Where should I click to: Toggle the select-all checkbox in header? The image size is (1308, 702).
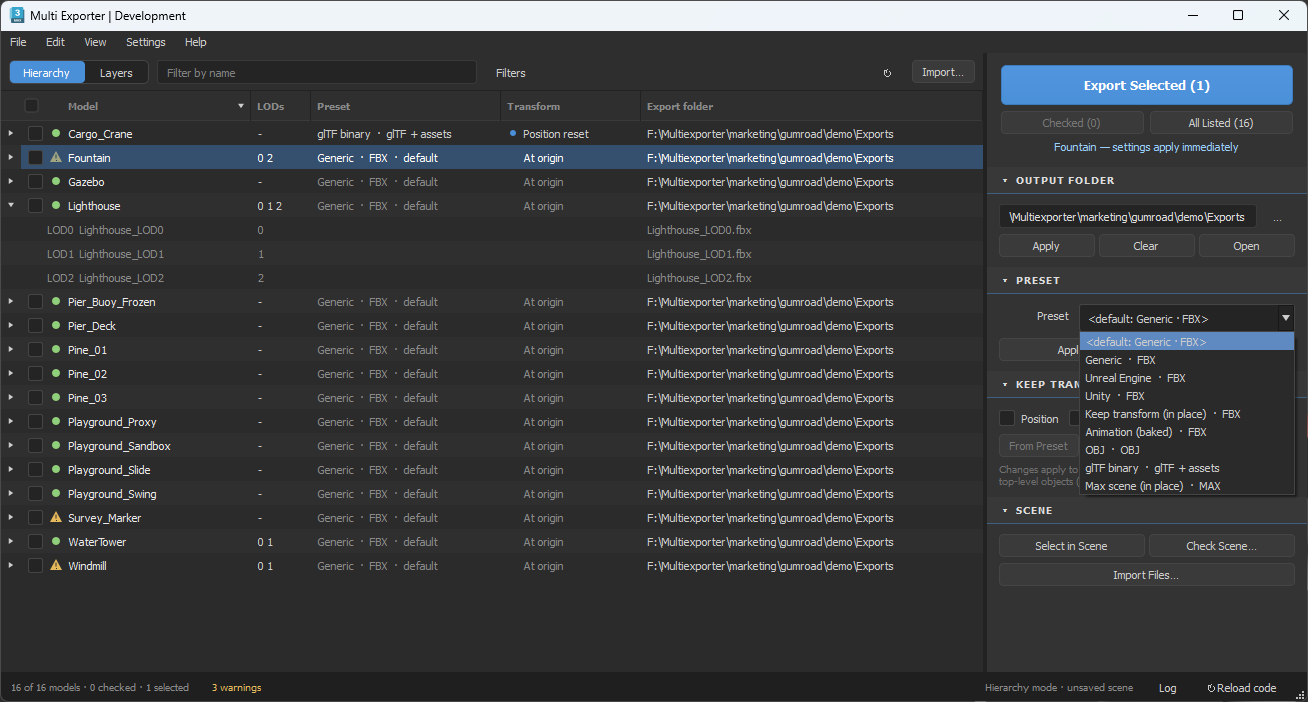(32, 106)
